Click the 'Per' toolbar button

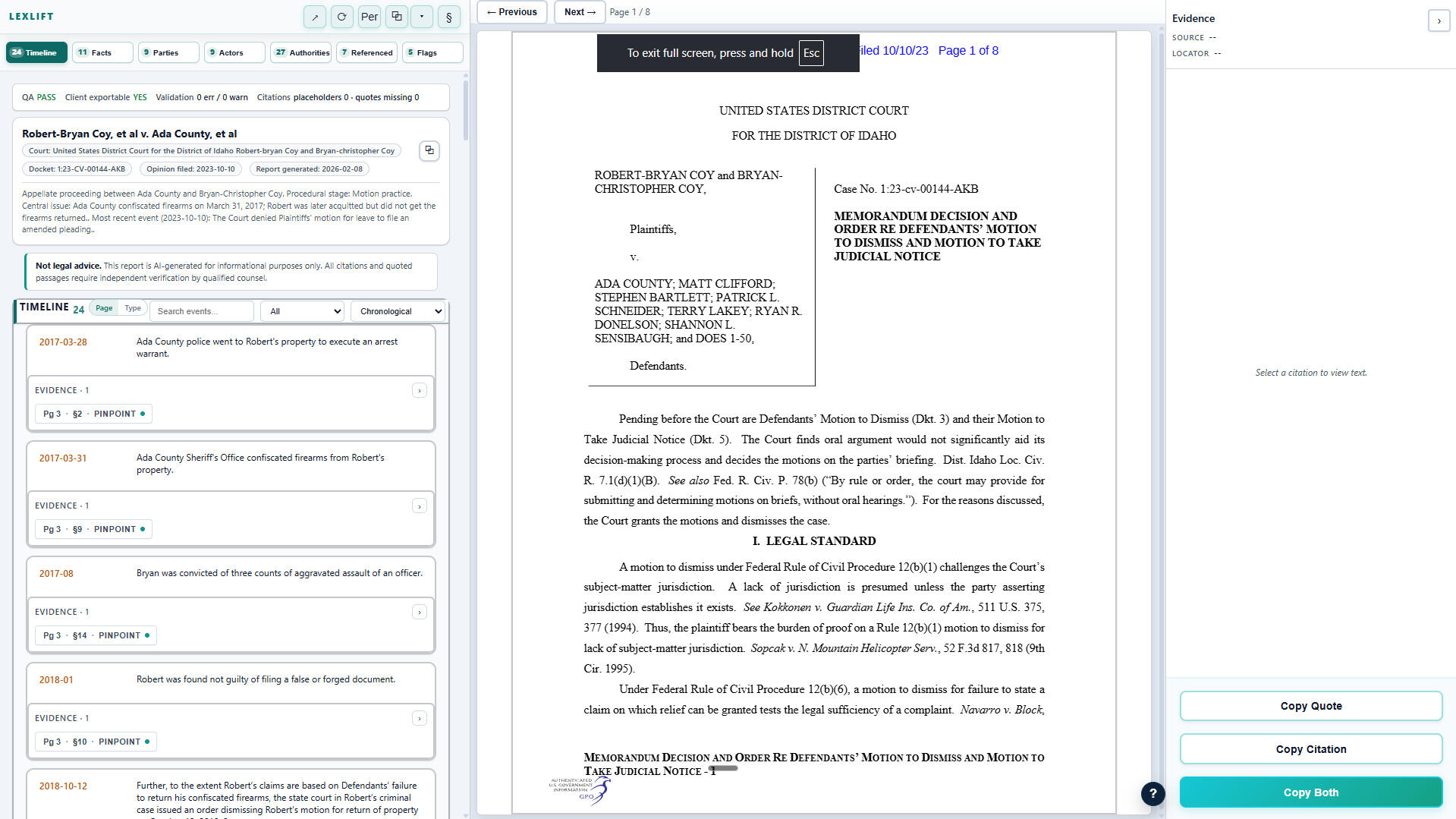point(370,17)
